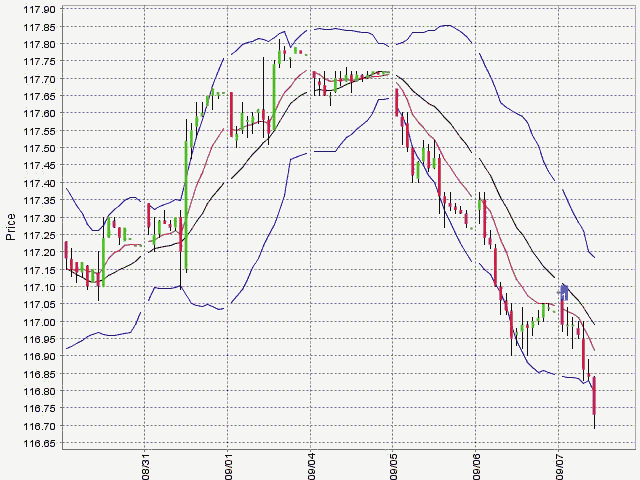Click the 09/06 date label
Screen dimensions: 640x480
click(x=476, y=467)
